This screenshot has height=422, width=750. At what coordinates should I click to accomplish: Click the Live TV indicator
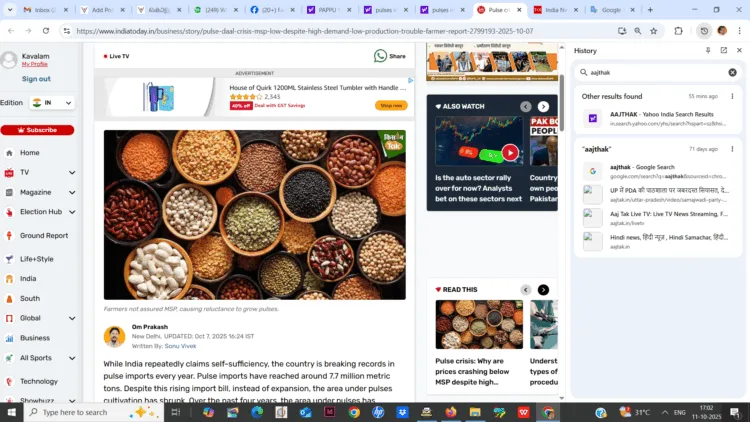[x=117, y=56]
